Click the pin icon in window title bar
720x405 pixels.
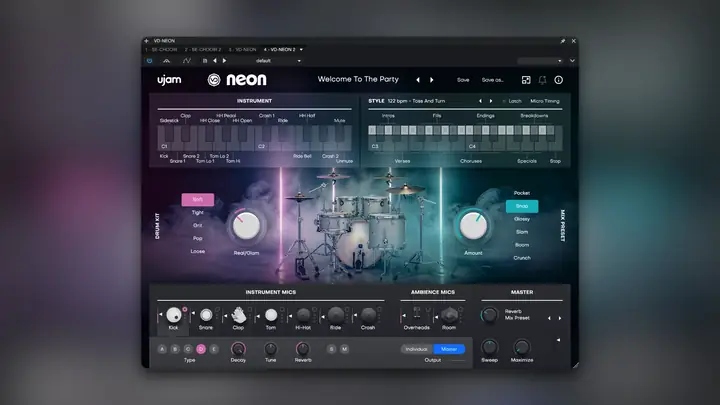click(562, 41)
